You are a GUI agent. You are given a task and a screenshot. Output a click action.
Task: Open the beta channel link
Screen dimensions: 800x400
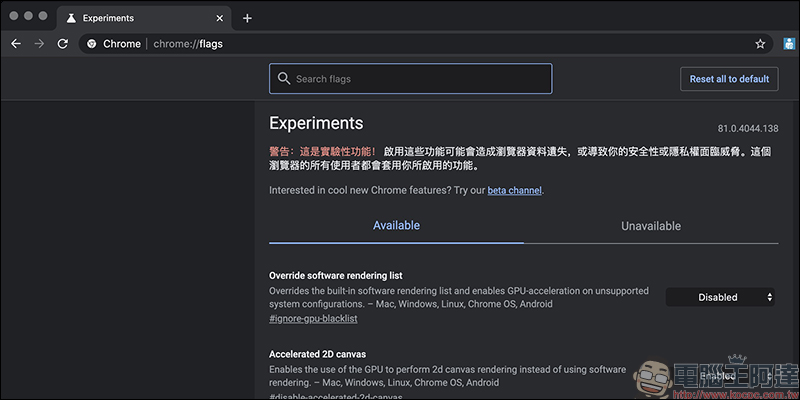(515, 190)
